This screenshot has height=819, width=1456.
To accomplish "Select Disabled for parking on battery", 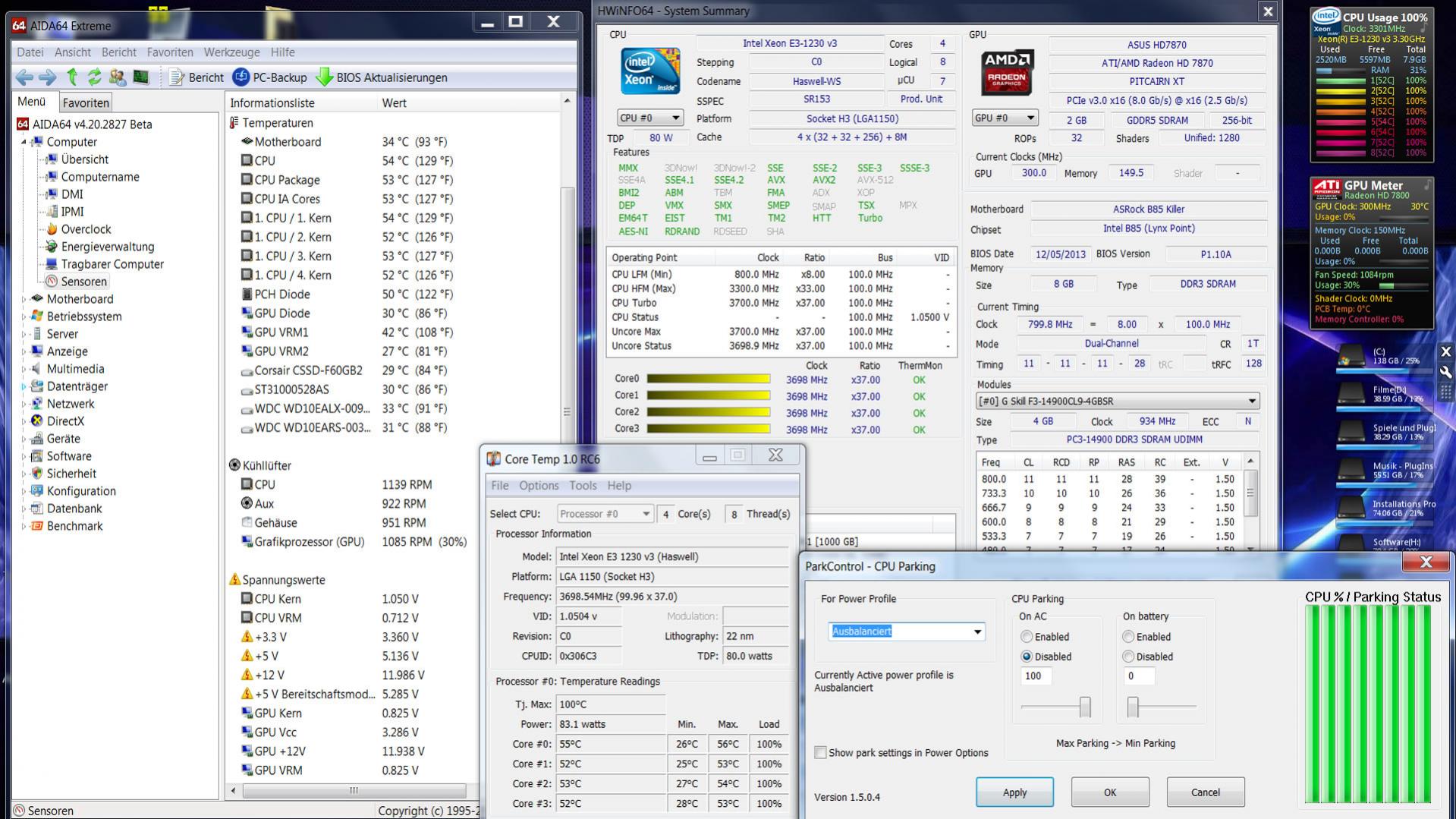I will tap(1128, 657).
